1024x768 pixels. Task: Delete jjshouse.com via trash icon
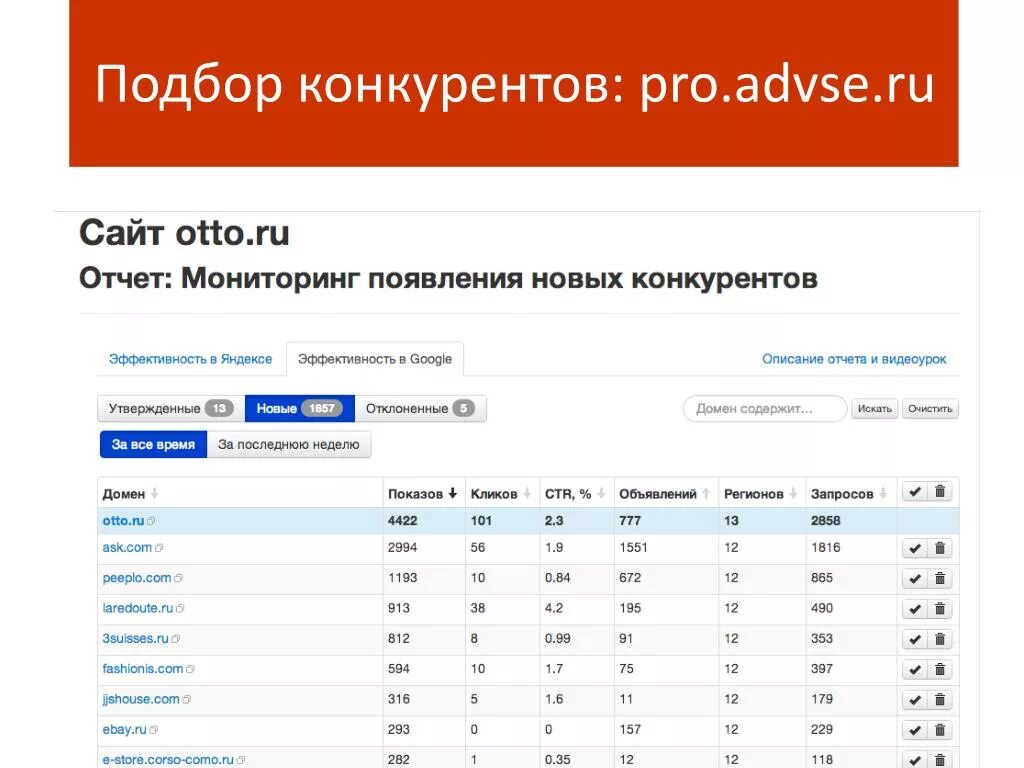940,700
